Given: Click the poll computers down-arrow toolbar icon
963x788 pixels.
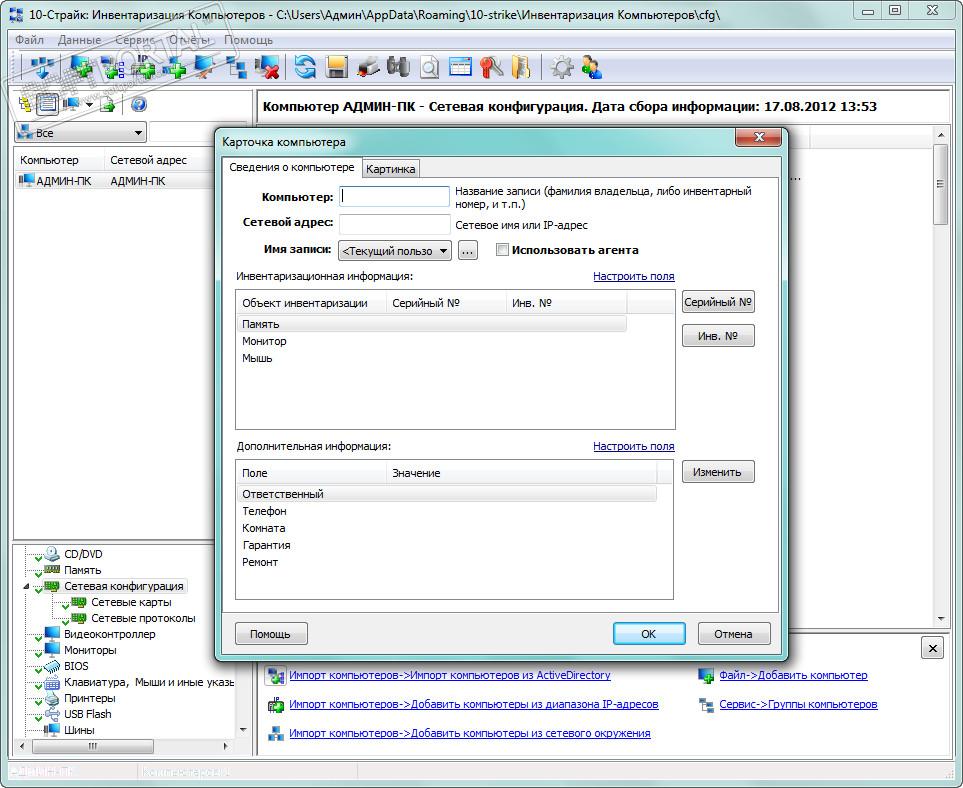Looking at the screenshot, I should click(x=42, y=68).
